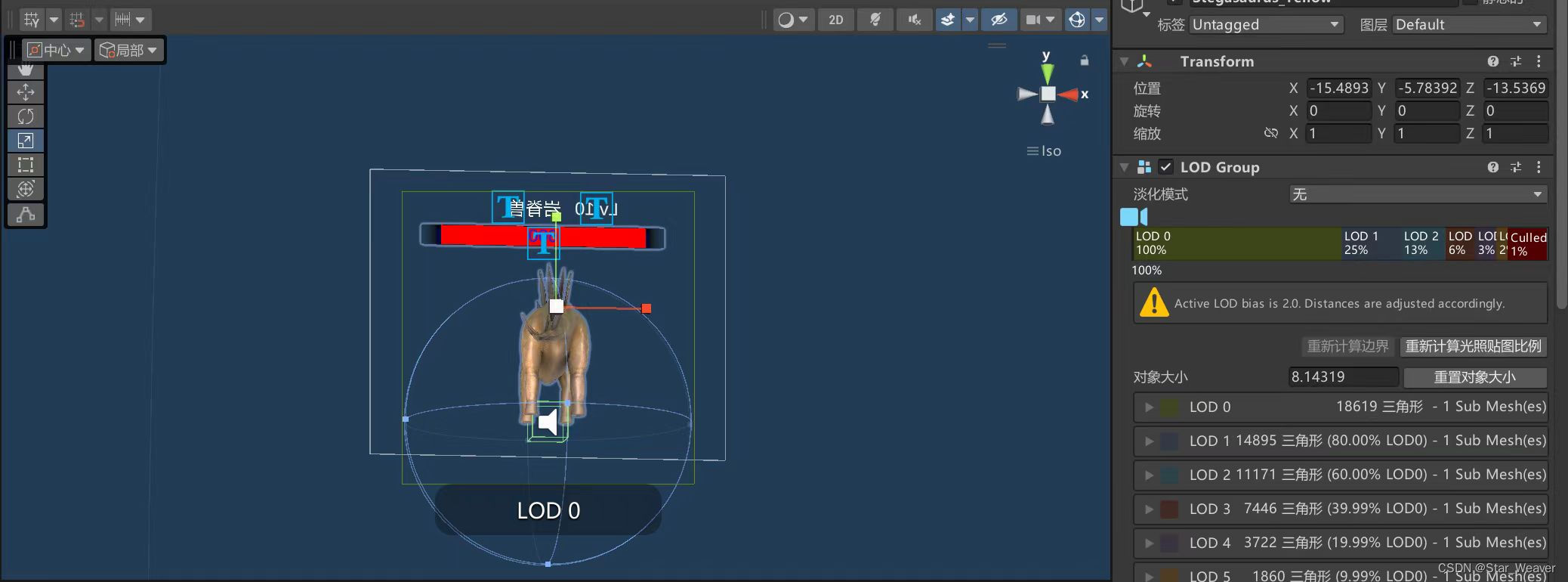Viewport: 1568px width, 582px height.
Task: Open Transform preset selector icon
Action: (1516, 61)
